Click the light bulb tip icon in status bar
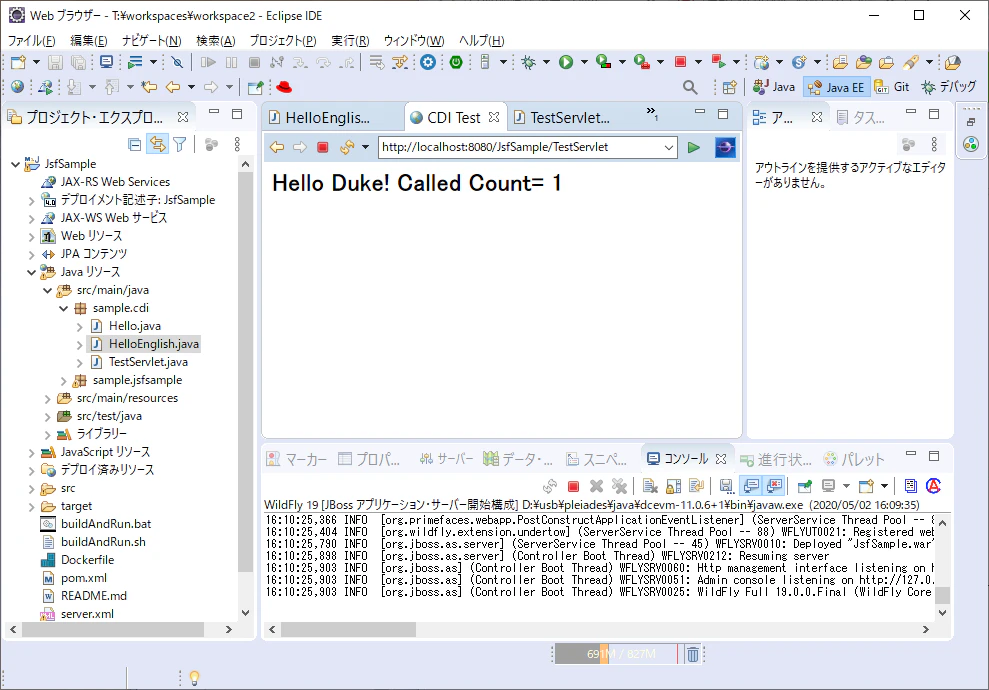 click(194, 678)
